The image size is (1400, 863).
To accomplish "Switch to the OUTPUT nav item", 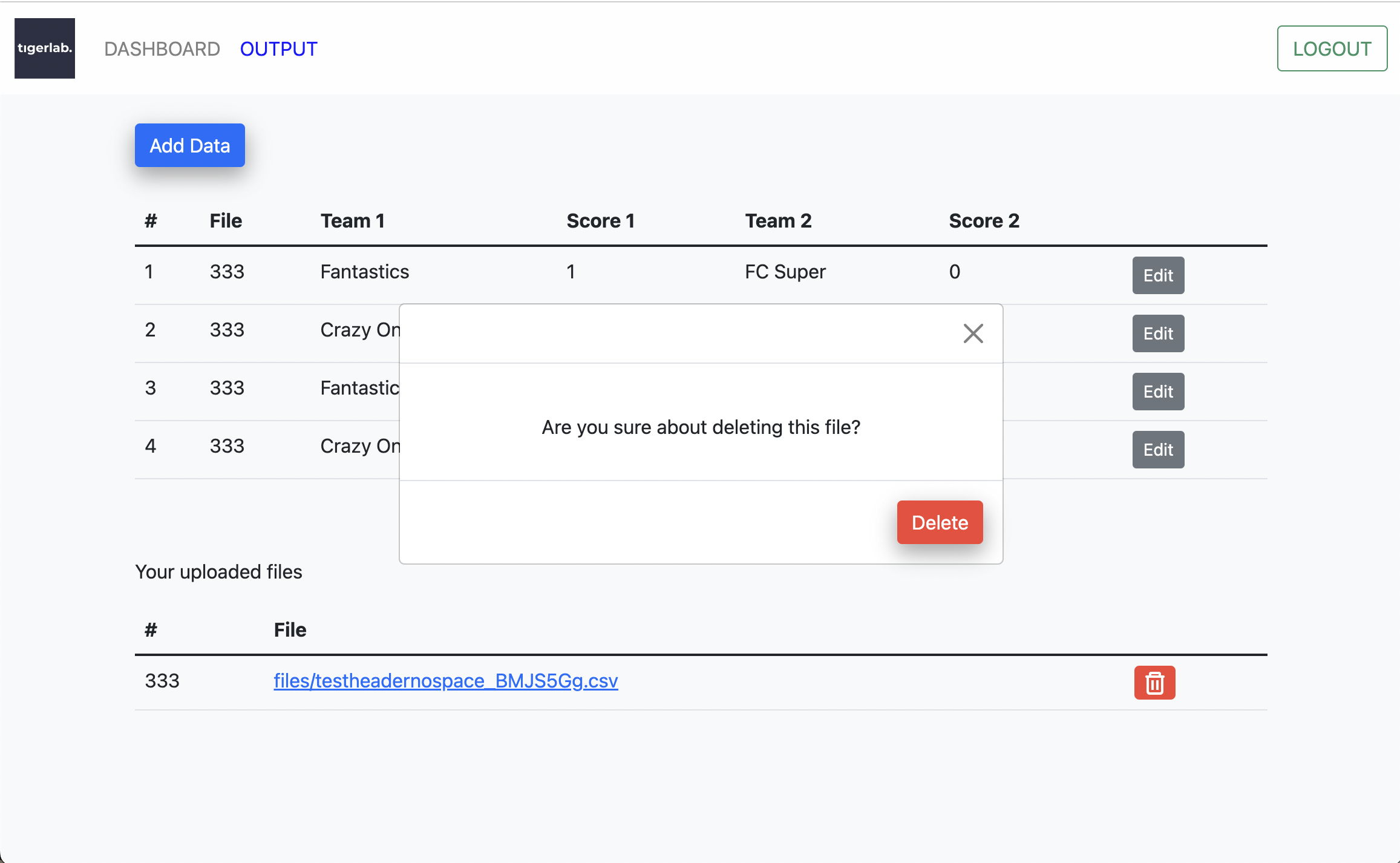I will pyautogui.click(x=278, y=49).
